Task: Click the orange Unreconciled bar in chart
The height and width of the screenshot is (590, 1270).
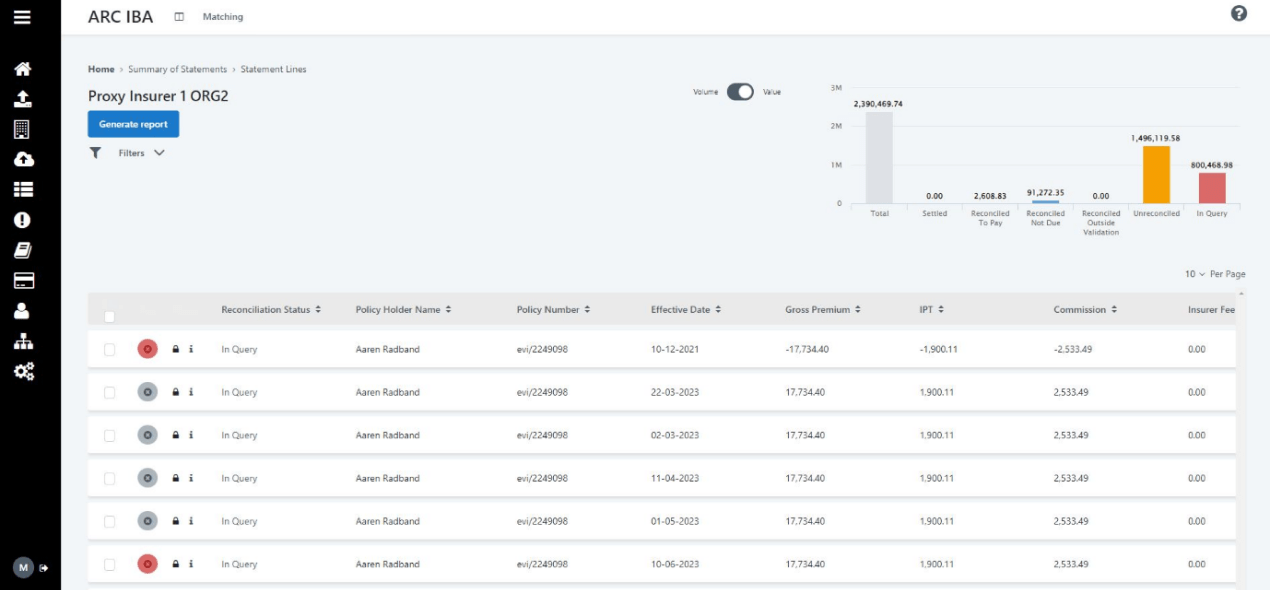Action: click(1156, 175)
